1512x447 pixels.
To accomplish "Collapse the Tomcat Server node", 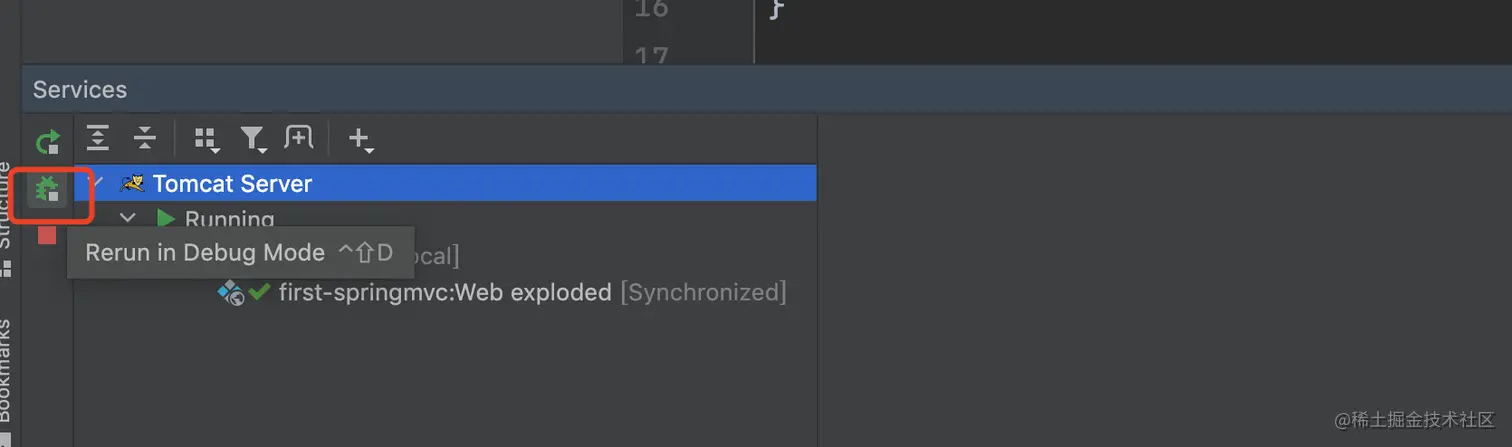I will coord(97,183).
